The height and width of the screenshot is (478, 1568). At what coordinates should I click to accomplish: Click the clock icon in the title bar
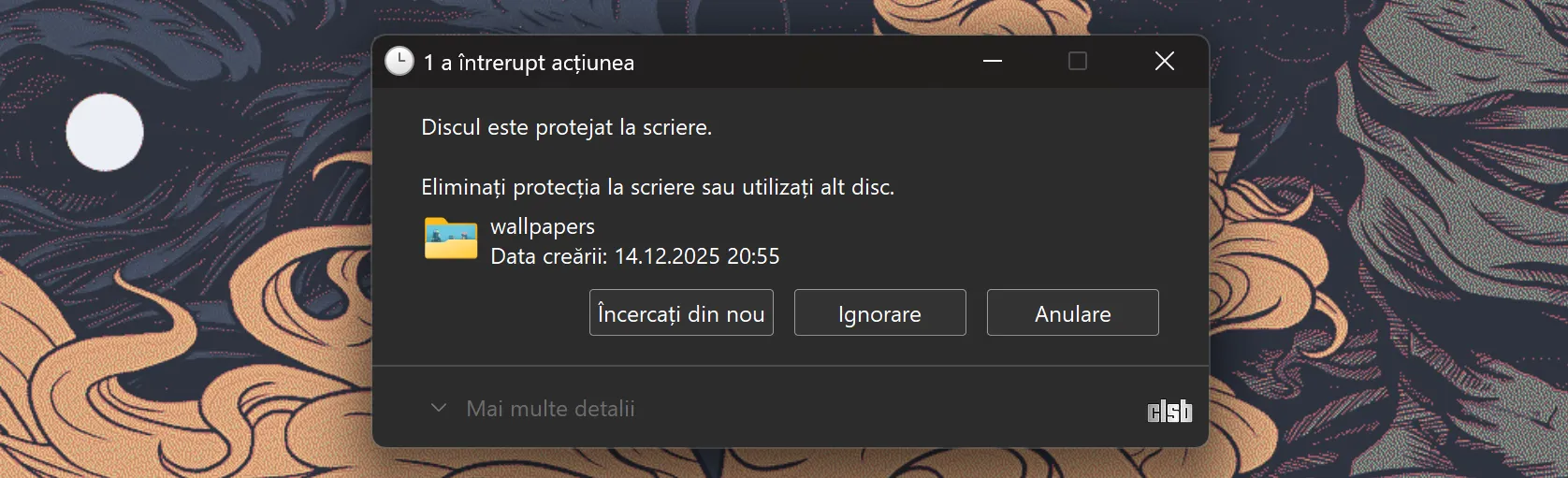[x=399, y=62]
